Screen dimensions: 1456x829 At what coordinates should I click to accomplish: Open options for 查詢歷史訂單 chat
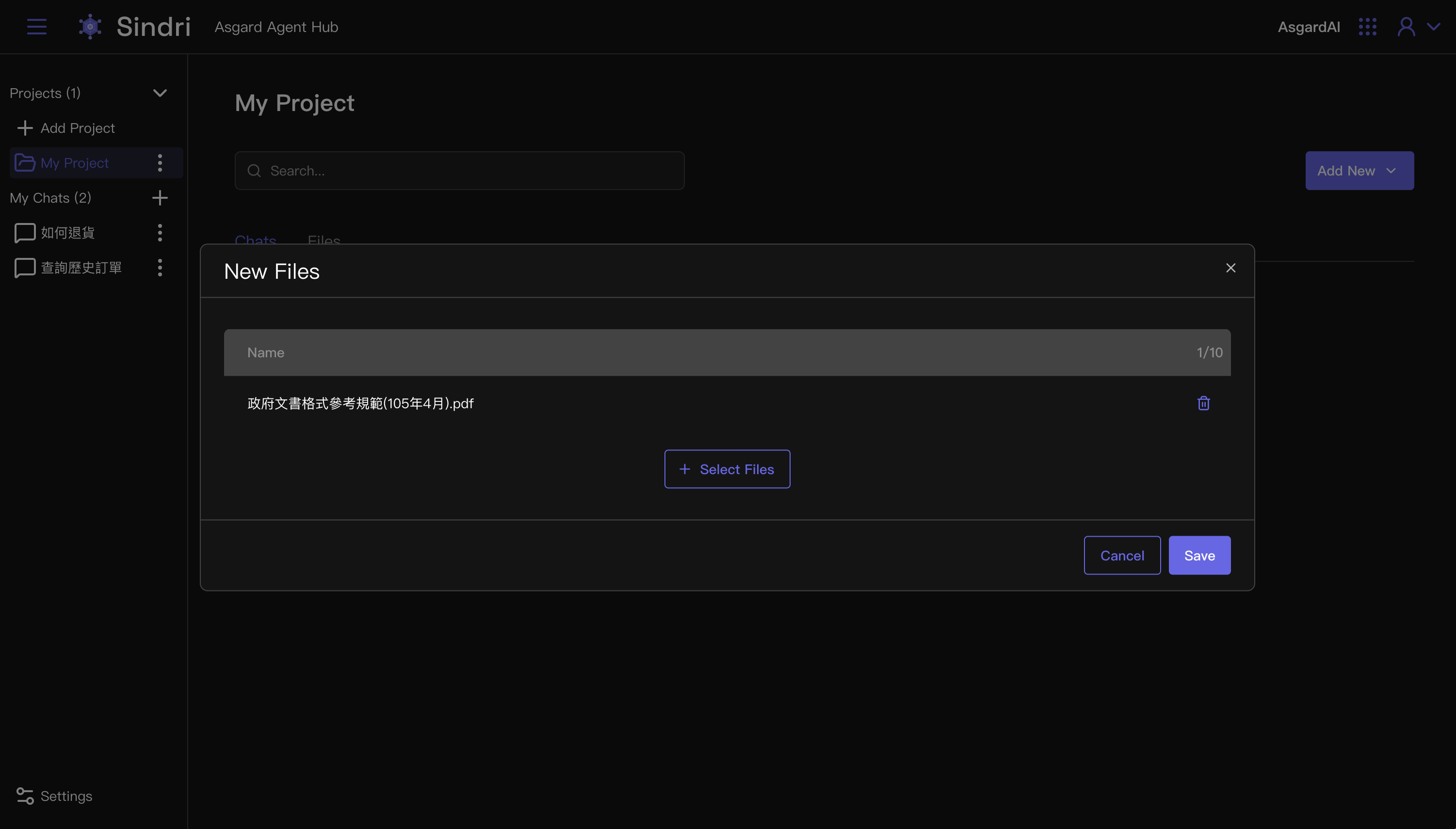click(x=160, y=268)
